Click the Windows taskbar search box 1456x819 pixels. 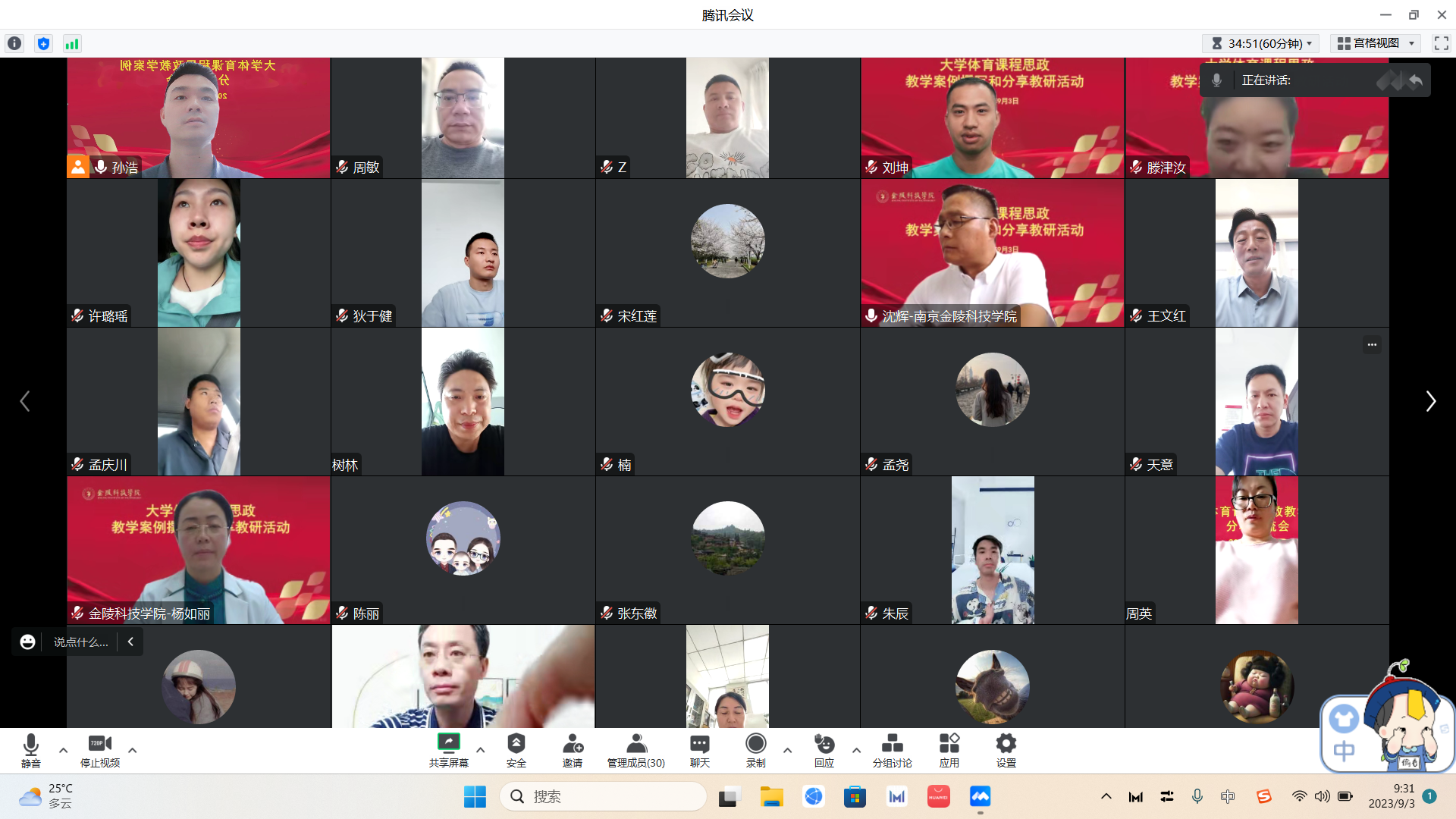(x=604, y=796)
